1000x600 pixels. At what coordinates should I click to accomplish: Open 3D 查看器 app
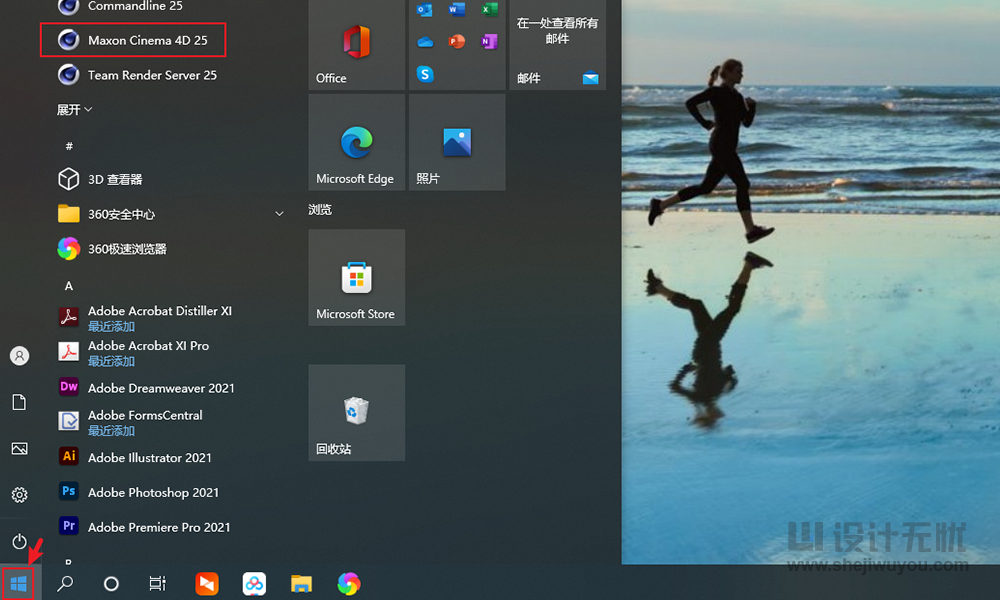coord(100,179)
